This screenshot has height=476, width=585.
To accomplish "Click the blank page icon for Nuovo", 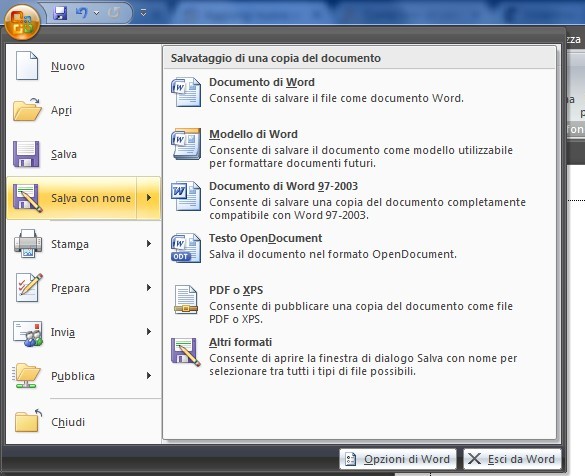I will coord(26,66).
